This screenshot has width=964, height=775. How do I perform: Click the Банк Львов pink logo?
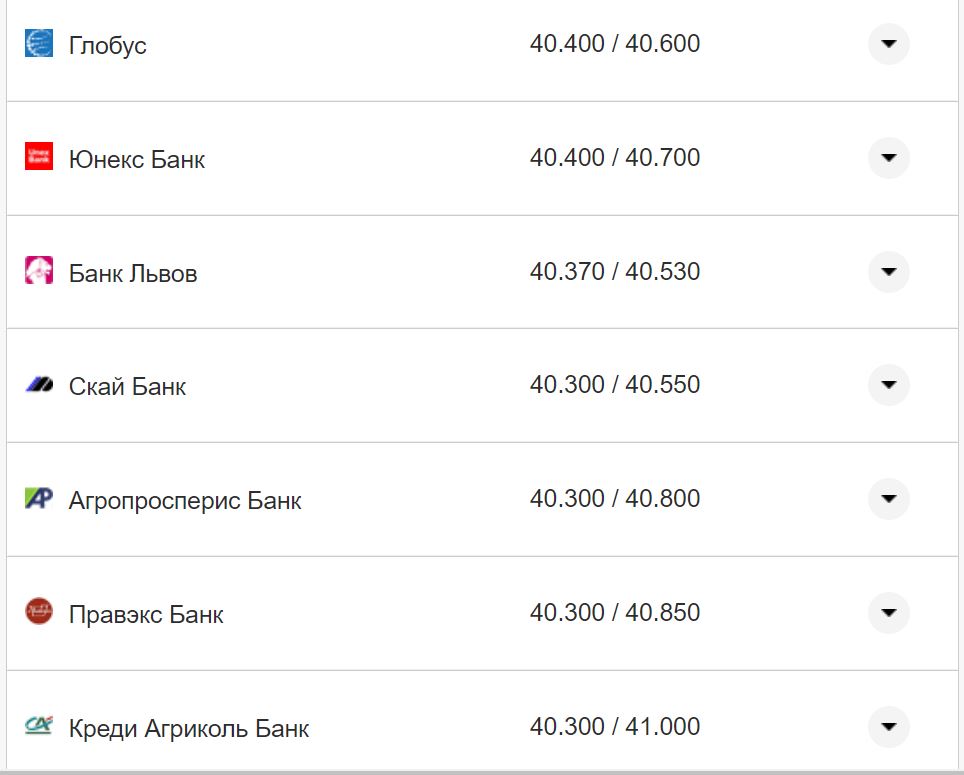coord(39,271)
